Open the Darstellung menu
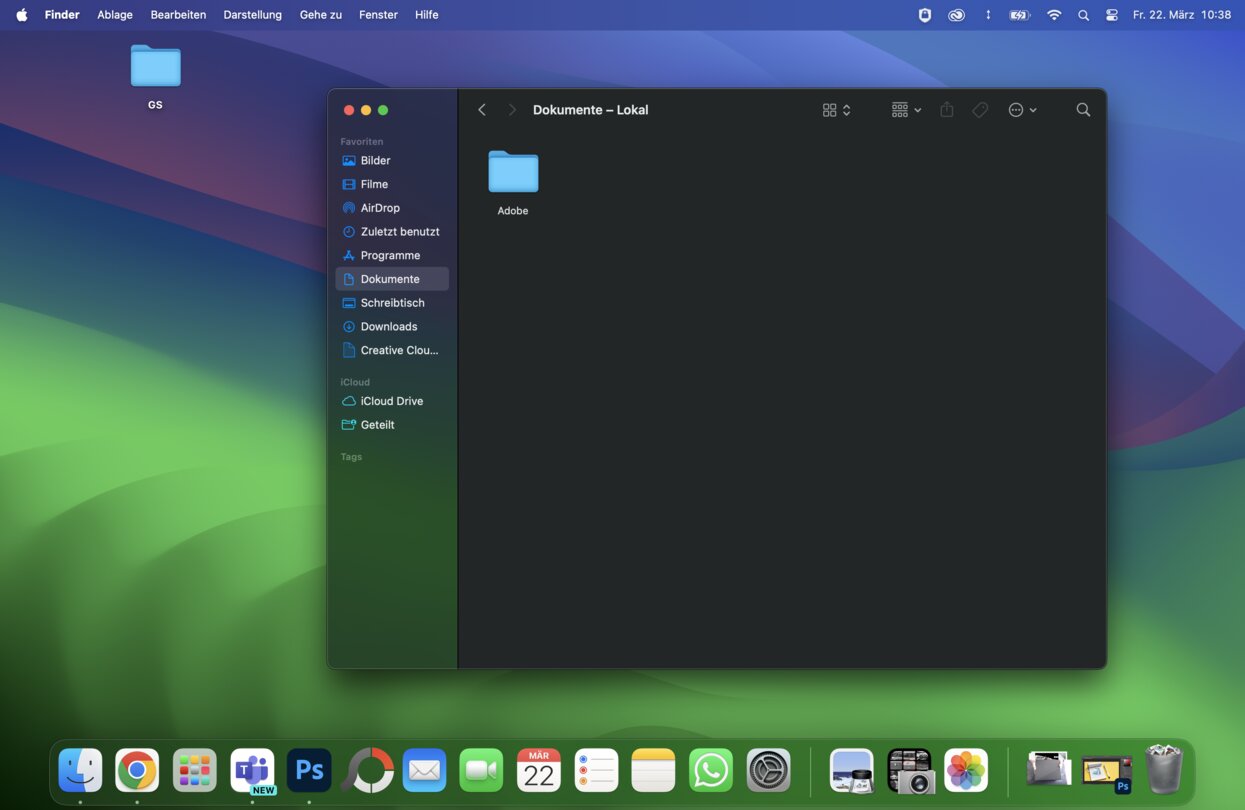 tap(252, 15)
